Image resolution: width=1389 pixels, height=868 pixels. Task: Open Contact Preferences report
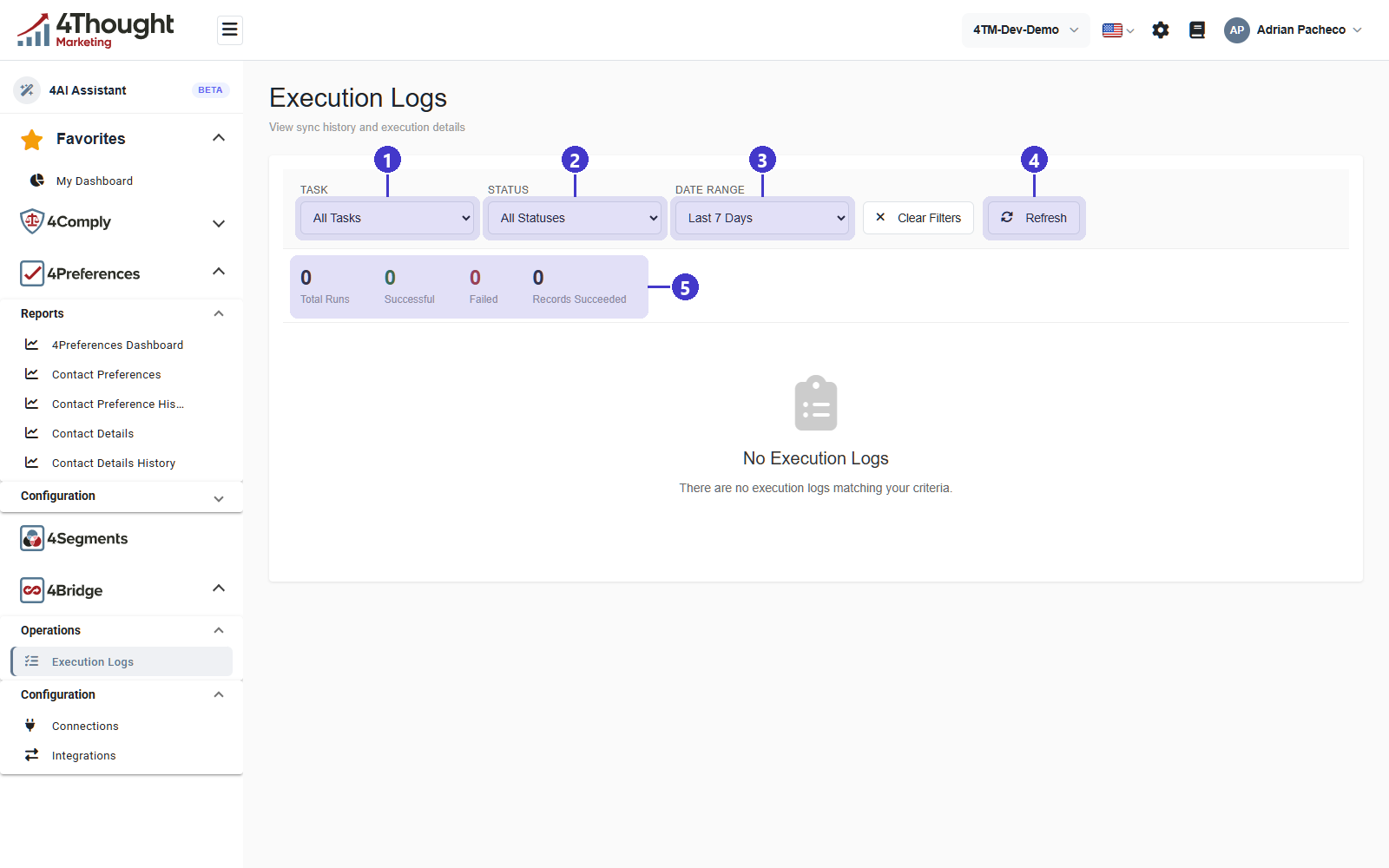106,374
